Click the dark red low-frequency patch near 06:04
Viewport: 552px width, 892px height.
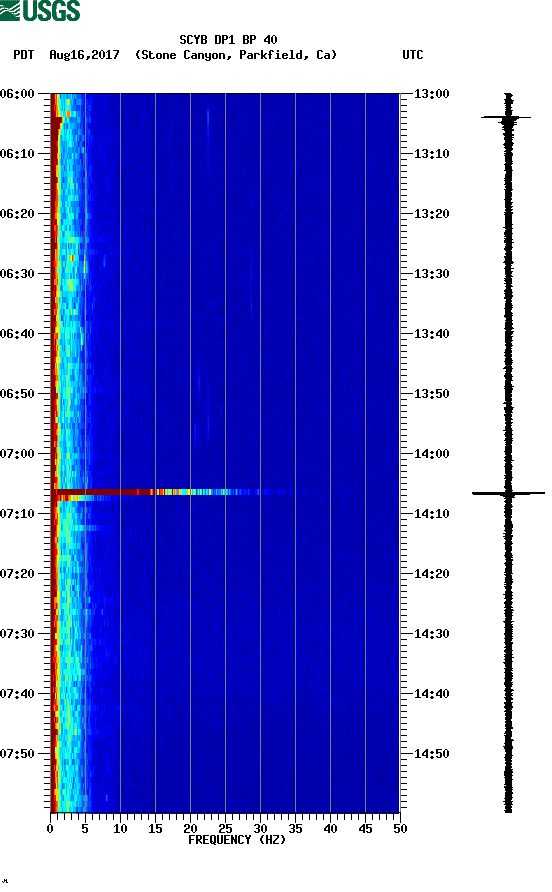[x=56, y=123]
